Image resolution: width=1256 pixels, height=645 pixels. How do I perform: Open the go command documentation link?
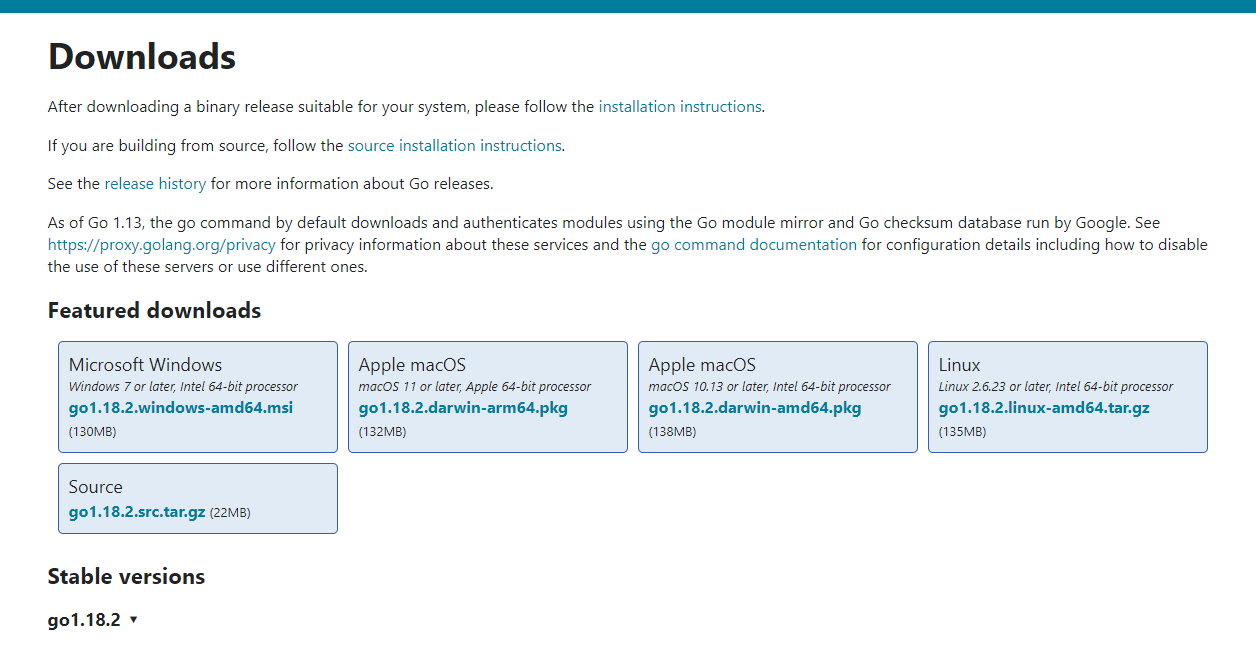coord(754,245)
